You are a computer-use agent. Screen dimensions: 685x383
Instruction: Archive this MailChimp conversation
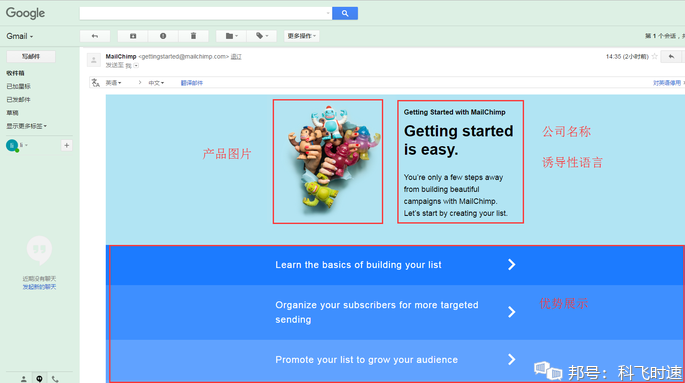(x=133, y=36)
